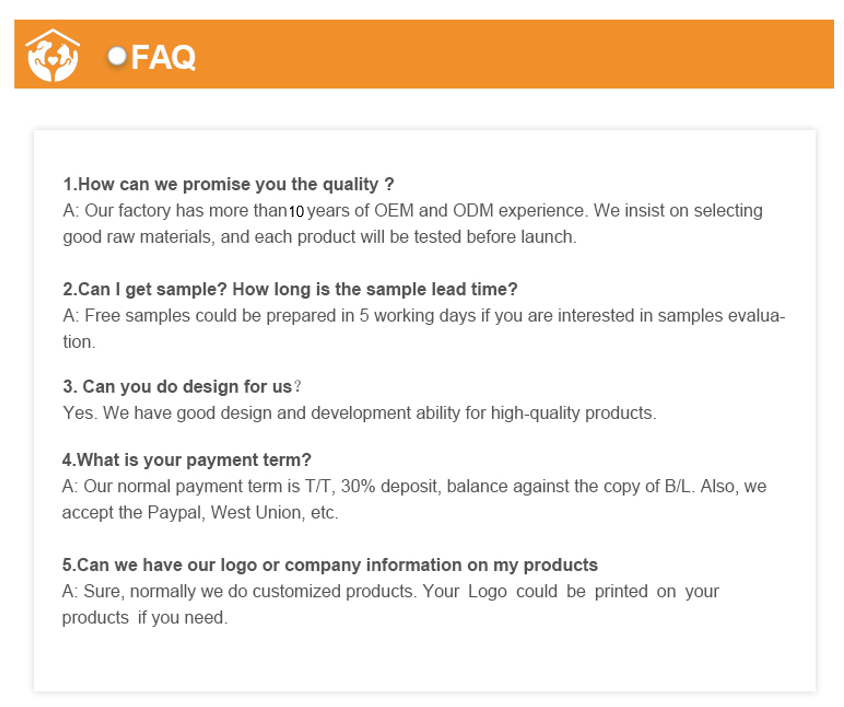Viewport: 844px width, 707px height.
Task: Select question 5 about logo on products
Action: coord(330,564)
